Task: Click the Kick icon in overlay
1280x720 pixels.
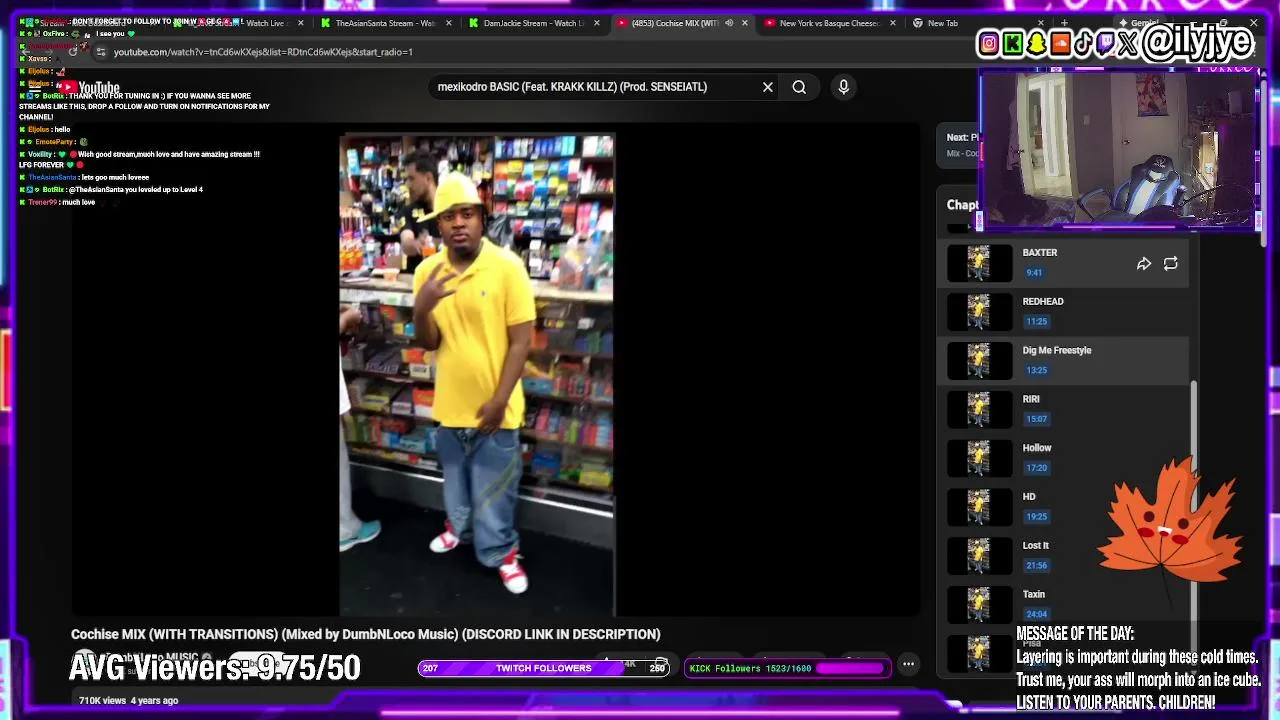Action: pos(1013,43)
